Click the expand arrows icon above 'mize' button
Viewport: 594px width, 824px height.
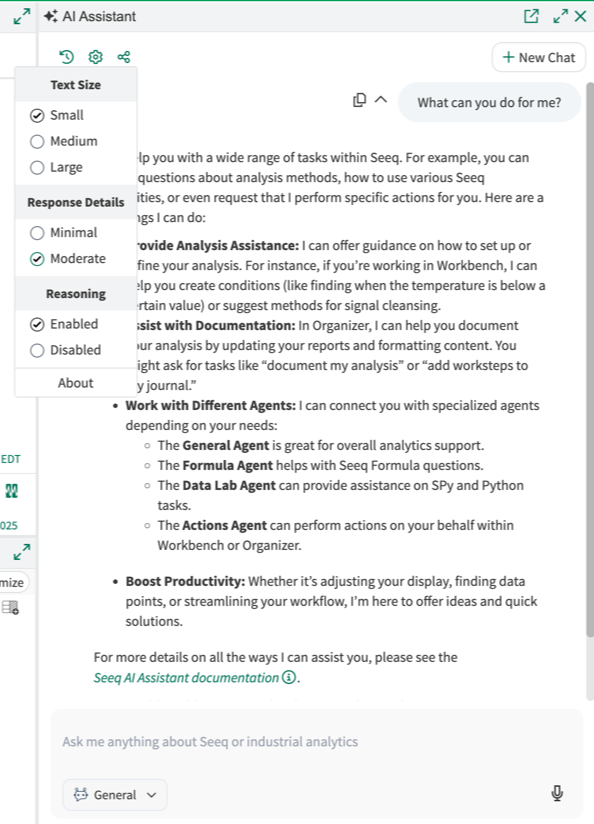point(22,552)
